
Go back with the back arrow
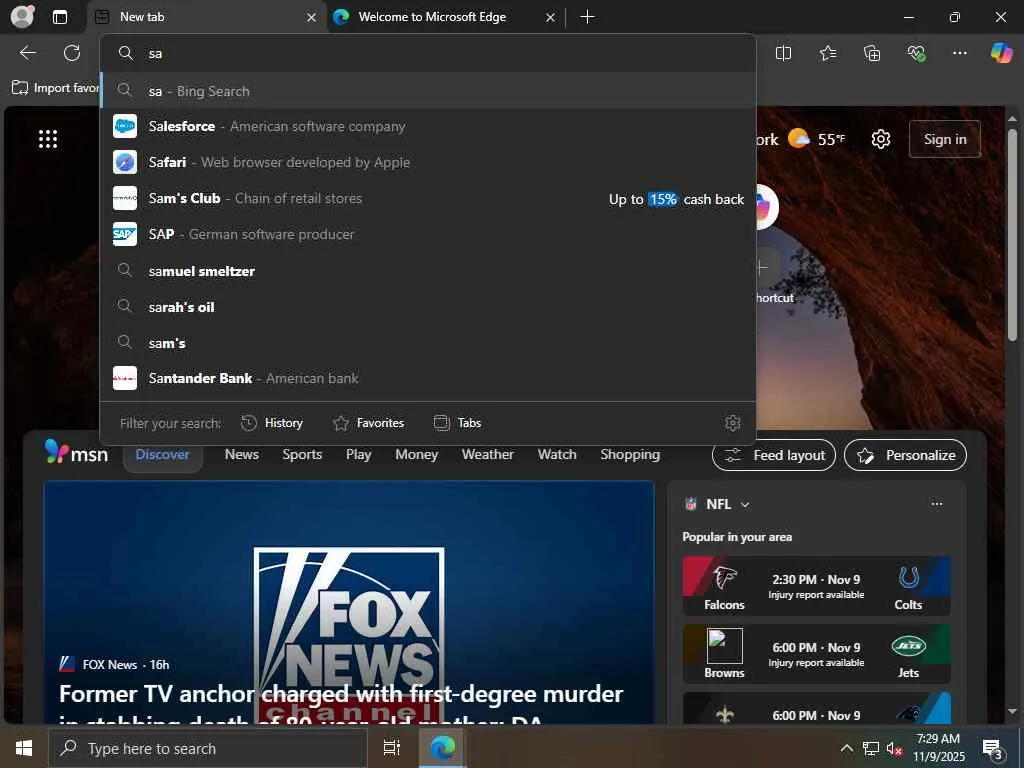pyautogui.click(x=27, y=53)
